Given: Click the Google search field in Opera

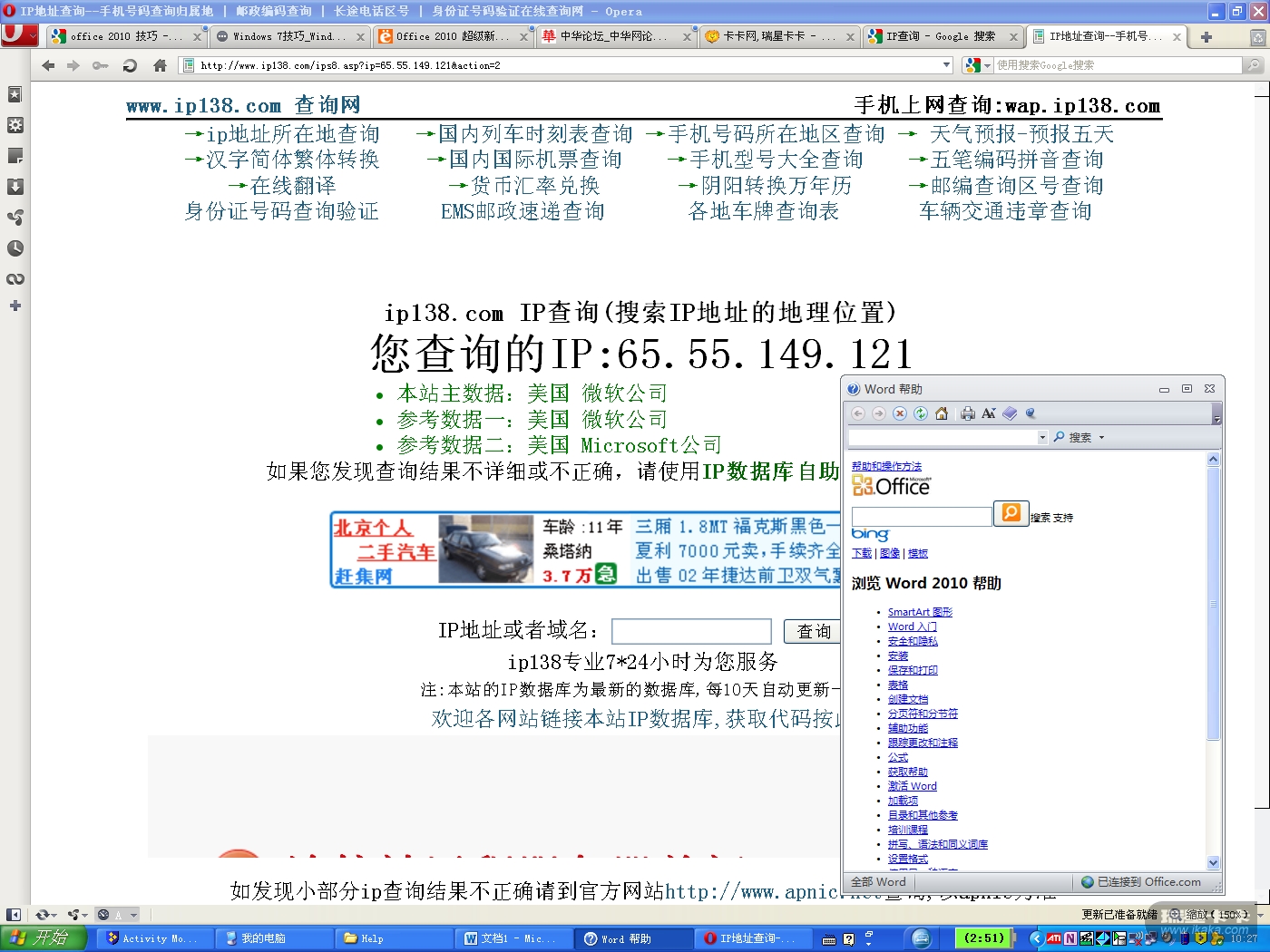Looking at the screenshot, I should tap(1118, 65).
